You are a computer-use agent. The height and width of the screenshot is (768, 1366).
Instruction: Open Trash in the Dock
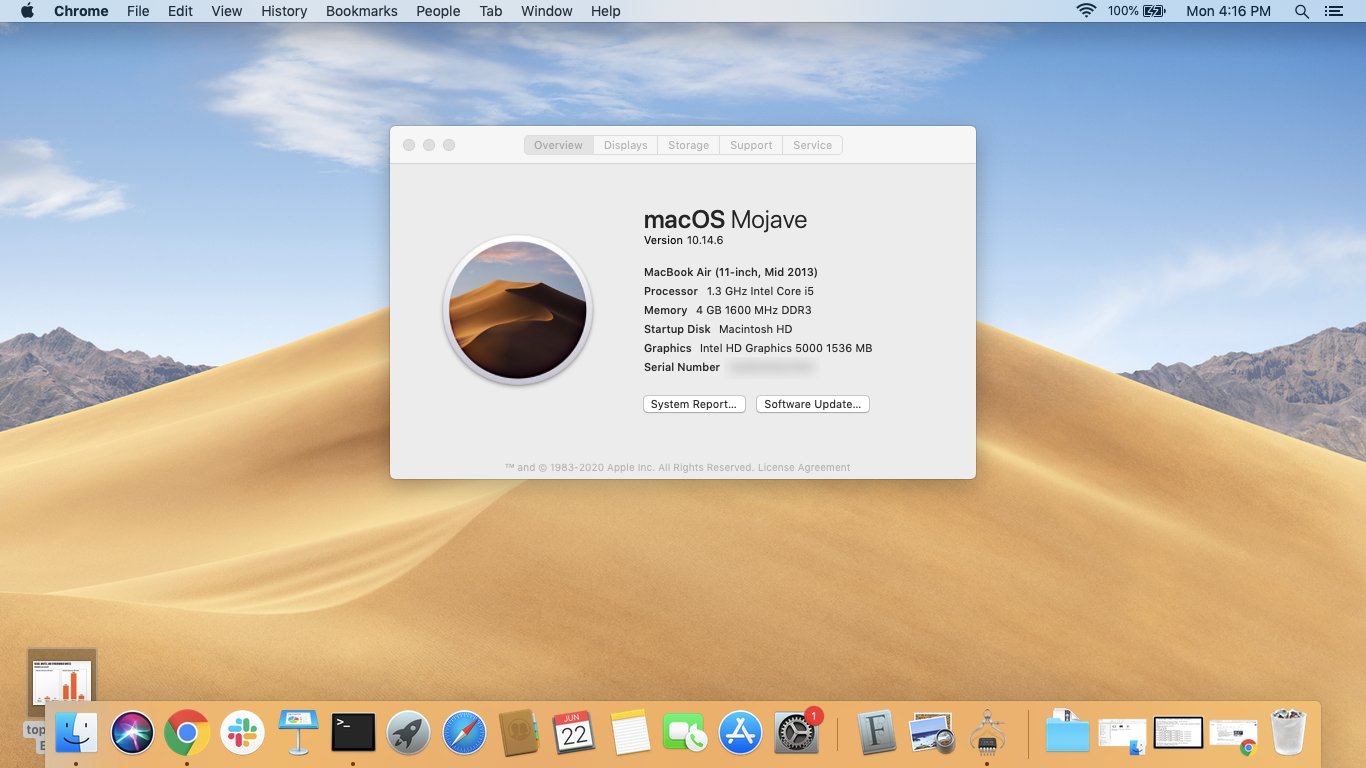pyautogui.click(x=1288, y=733)
